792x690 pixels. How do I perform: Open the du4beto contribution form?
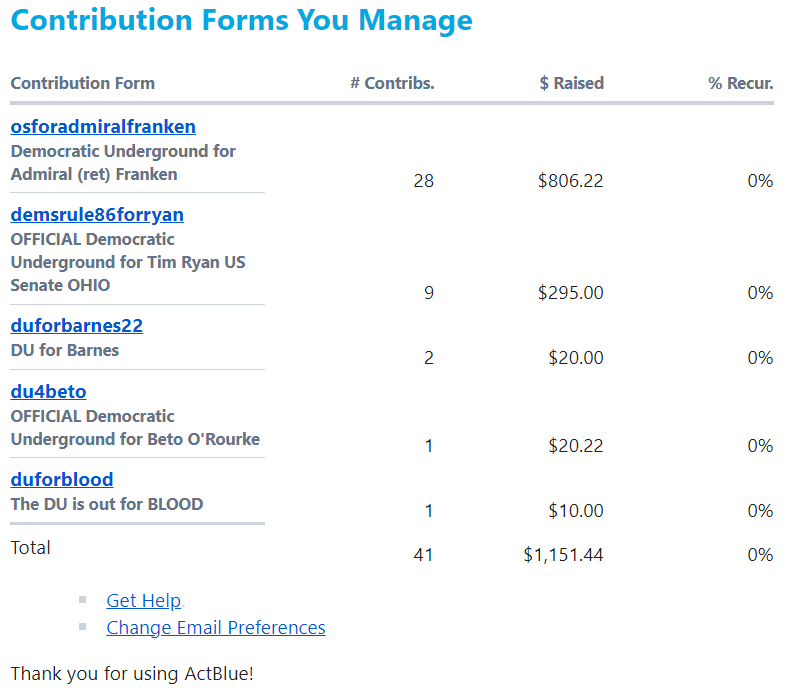(48, 392)
